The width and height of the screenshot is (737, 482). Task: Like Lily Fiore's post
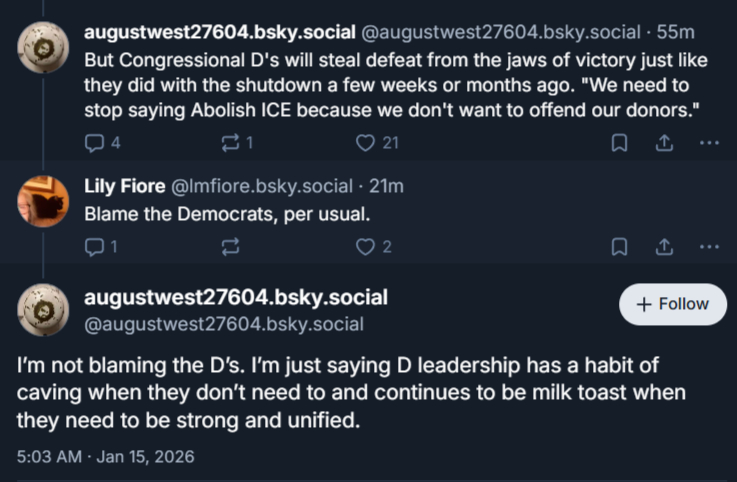(365, 246)
